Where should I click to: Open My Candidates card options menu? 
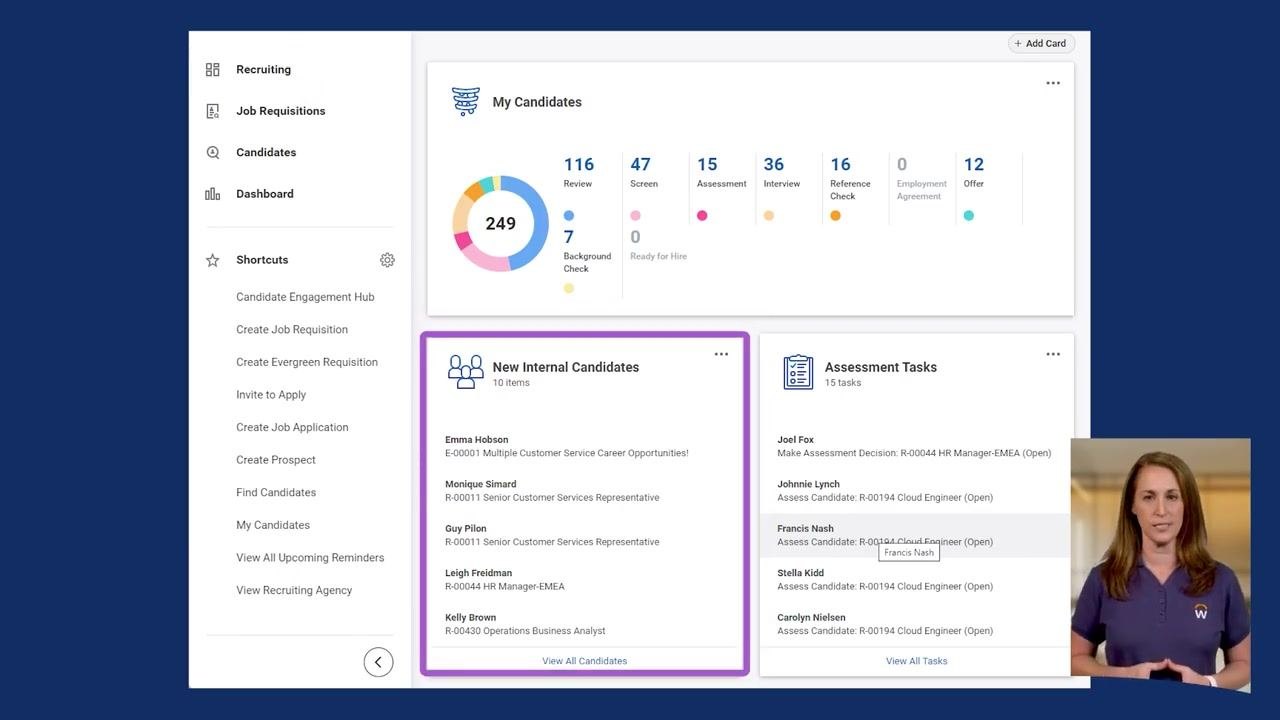[x=1053, y=83]
